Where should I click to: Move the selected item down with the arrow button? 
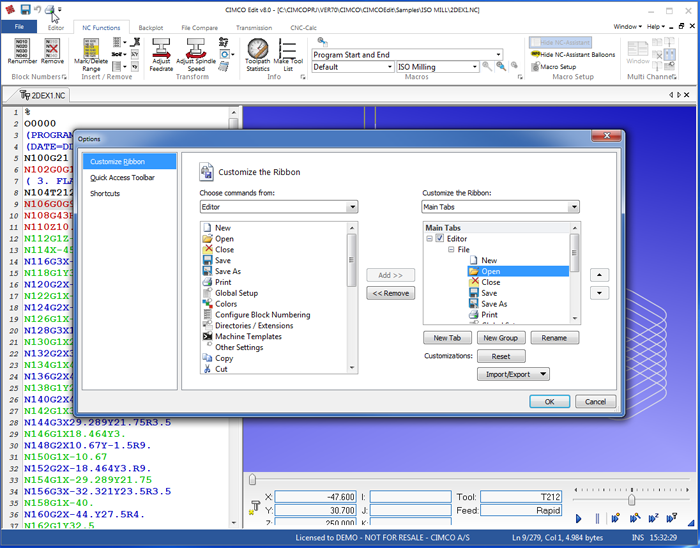tap(599, 293)
